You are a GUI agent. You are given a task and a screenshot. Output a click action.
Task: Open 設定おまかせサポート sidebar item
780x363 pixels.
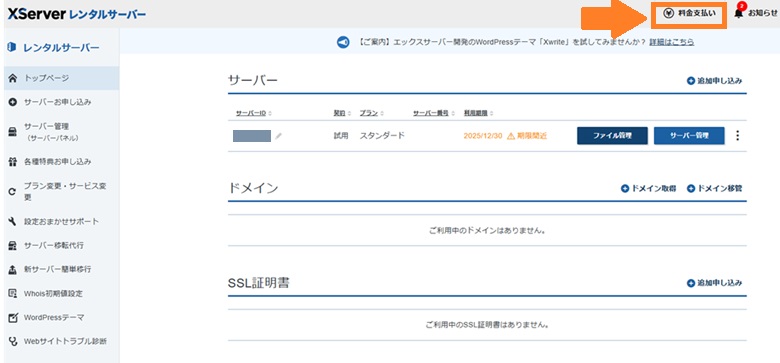(x=61, y=221)
